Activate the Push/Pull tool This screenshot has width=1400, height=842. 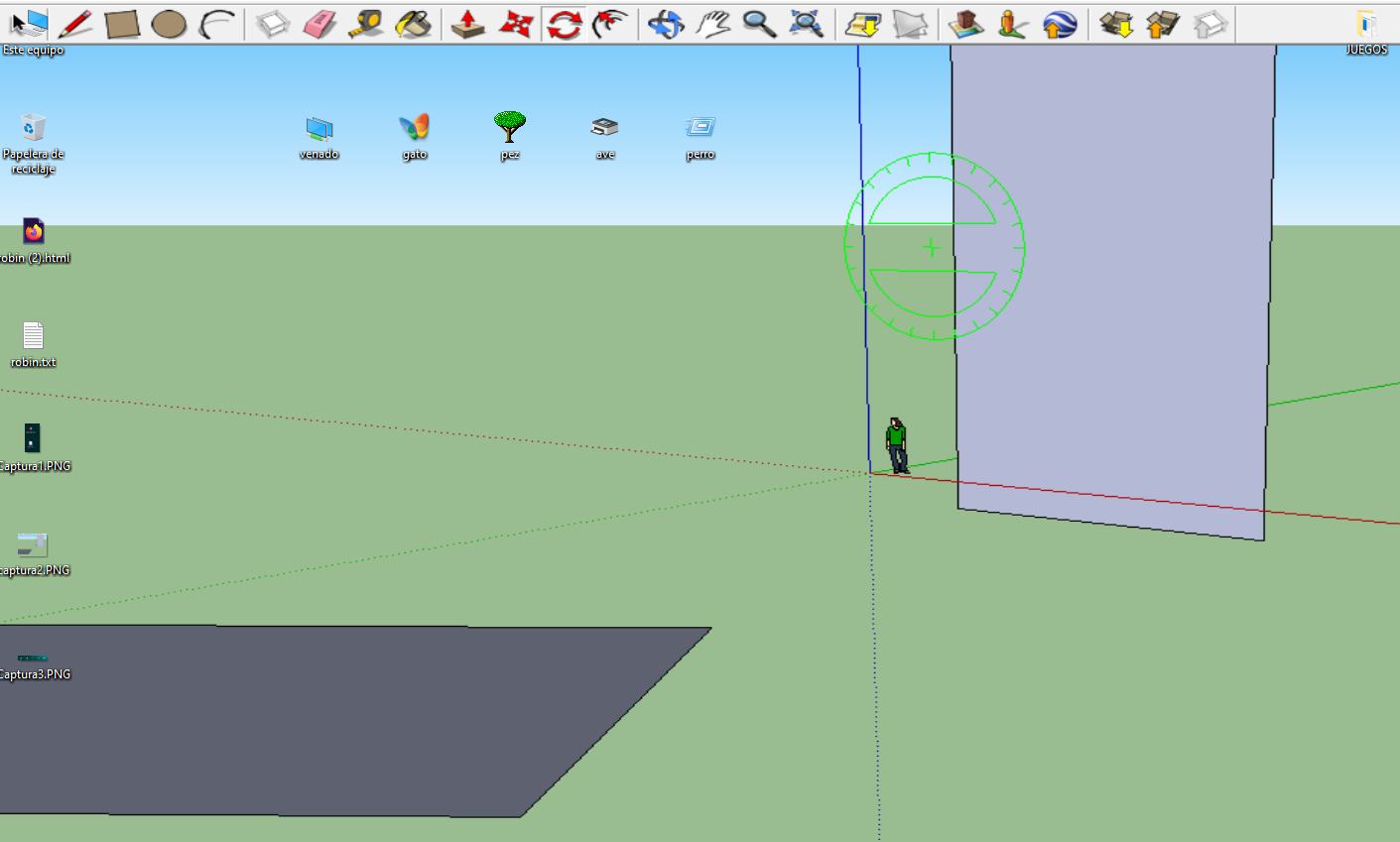pos(468,23)
